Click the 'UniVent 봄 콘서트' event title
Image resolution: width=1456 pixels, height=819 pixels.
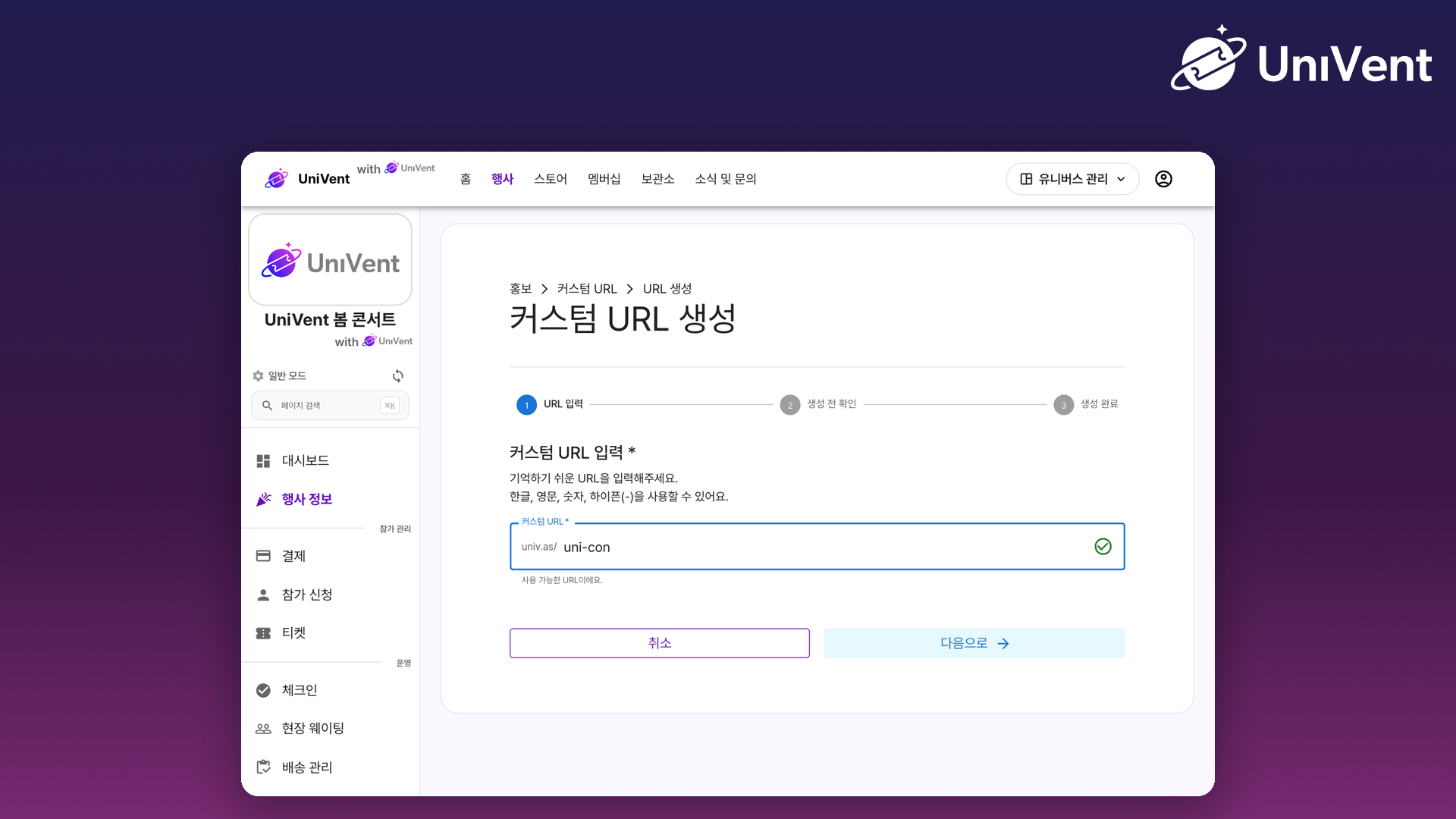[x=330, y=320]
